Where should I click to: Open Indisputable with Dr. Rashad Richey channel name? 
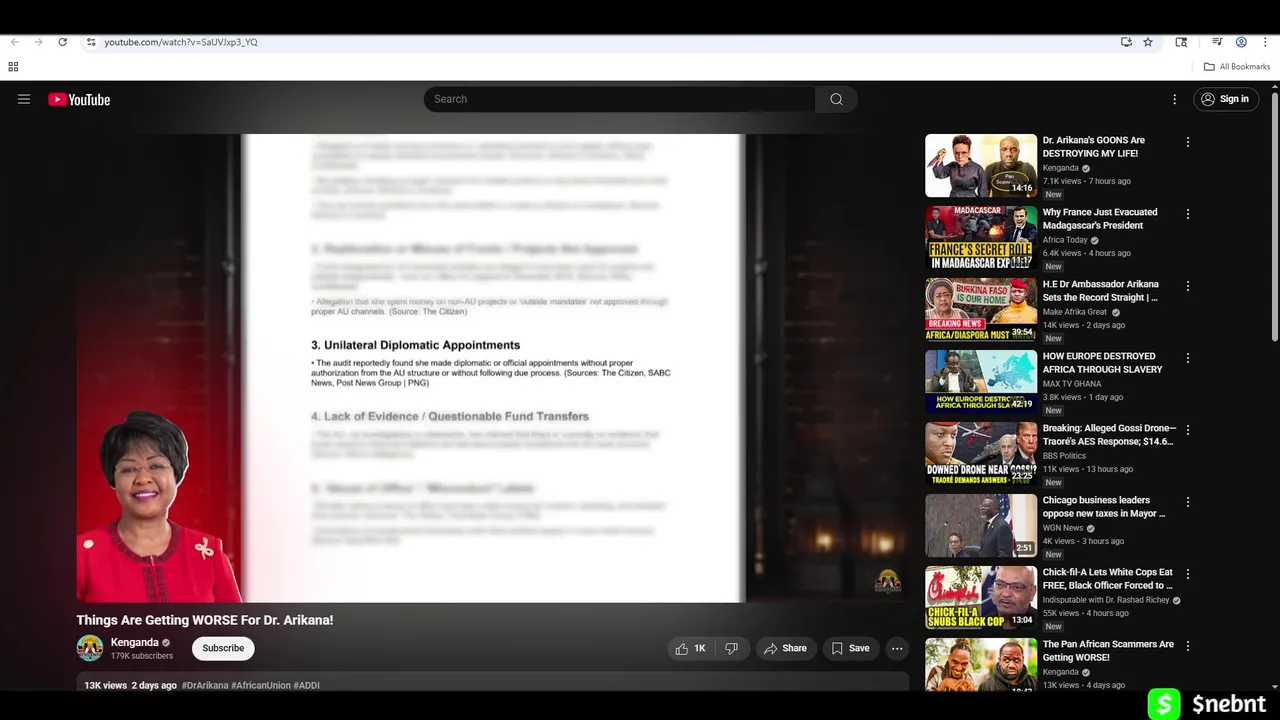1106,600
